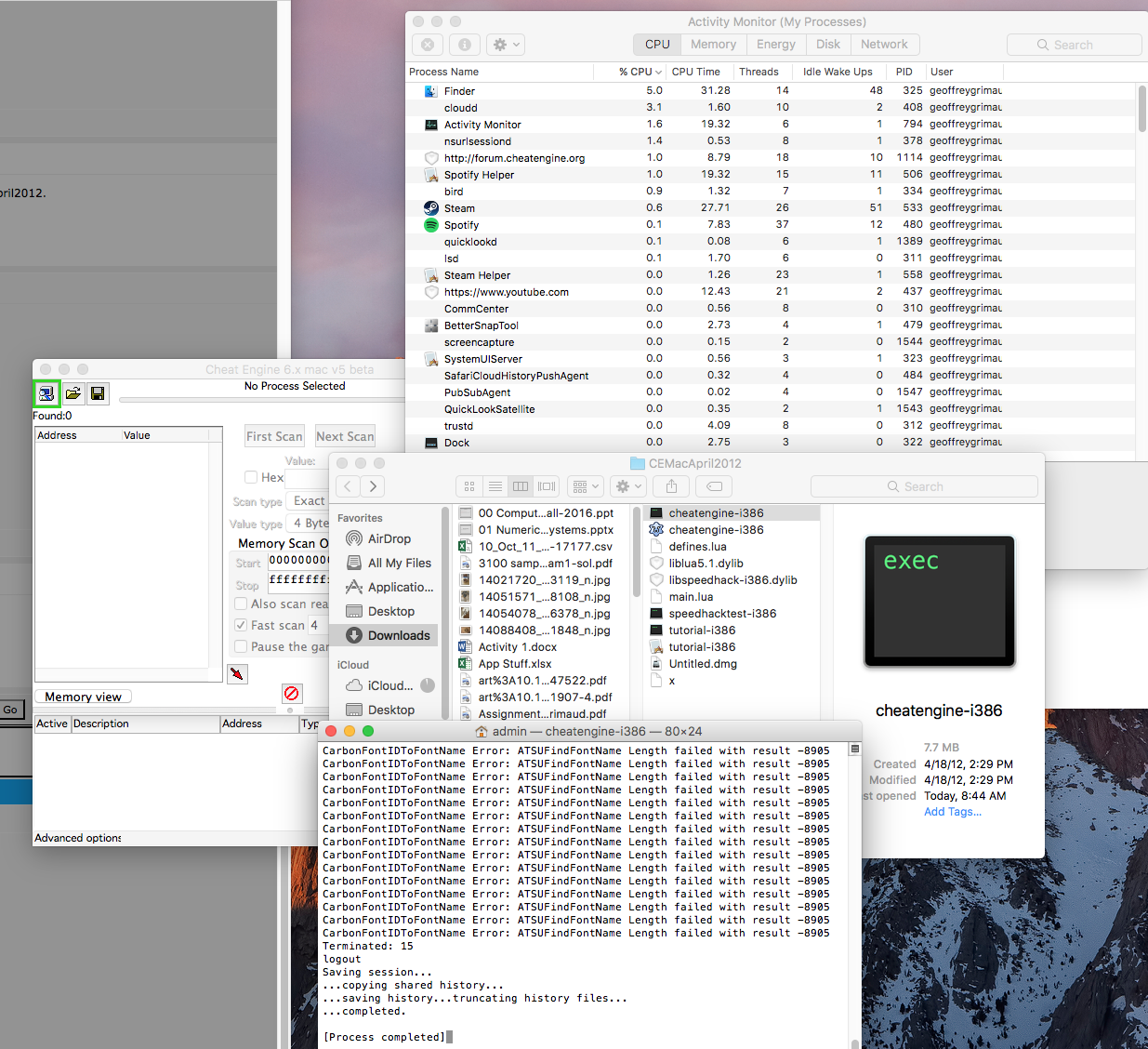Select the Finder process row in Activity Monitor
Screen dimensions: 1148x1049
pyautogui.click(x=772, y=91)
